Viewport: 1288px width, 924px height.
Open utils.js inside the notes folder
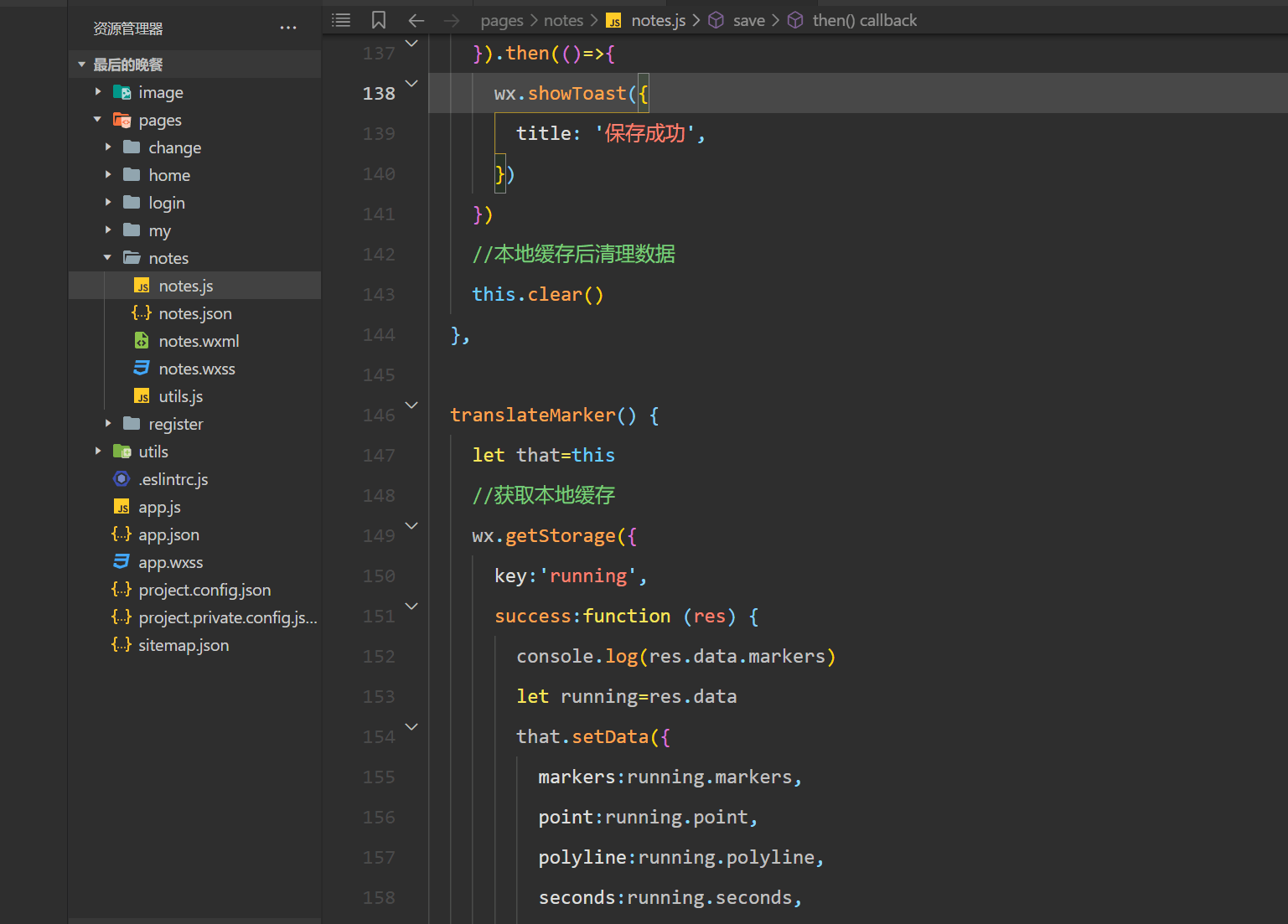180,396
